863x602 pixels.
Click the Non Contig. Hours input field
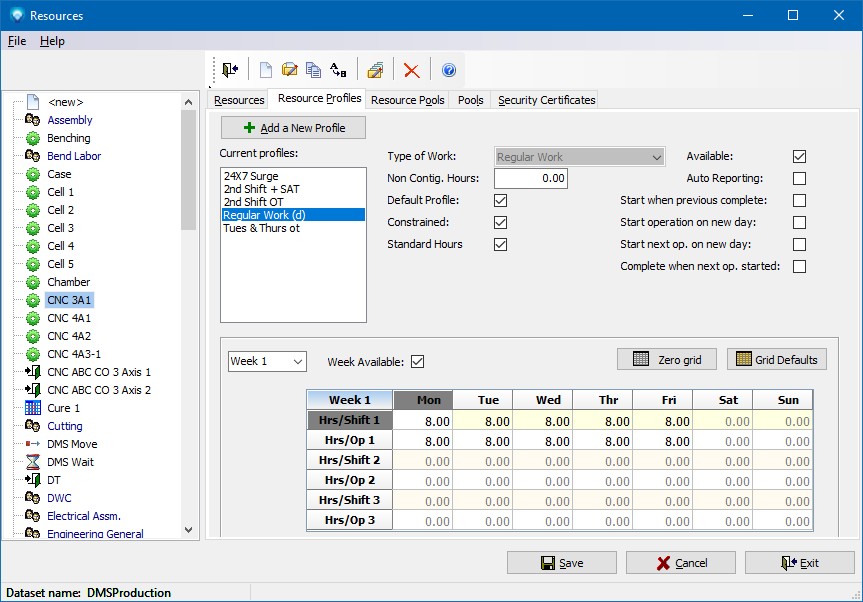[530, 178]
